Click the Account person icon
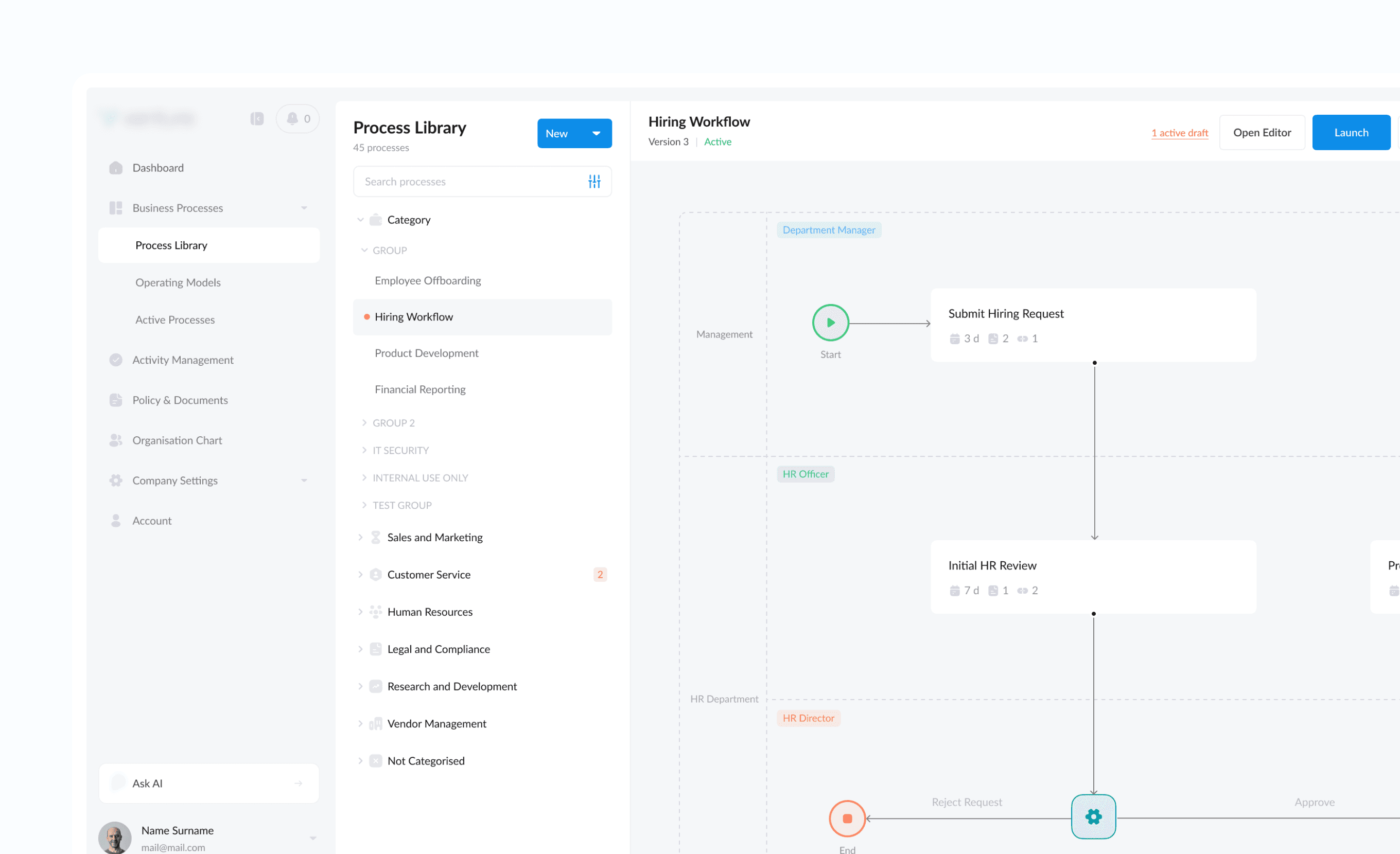 (116, 521)
